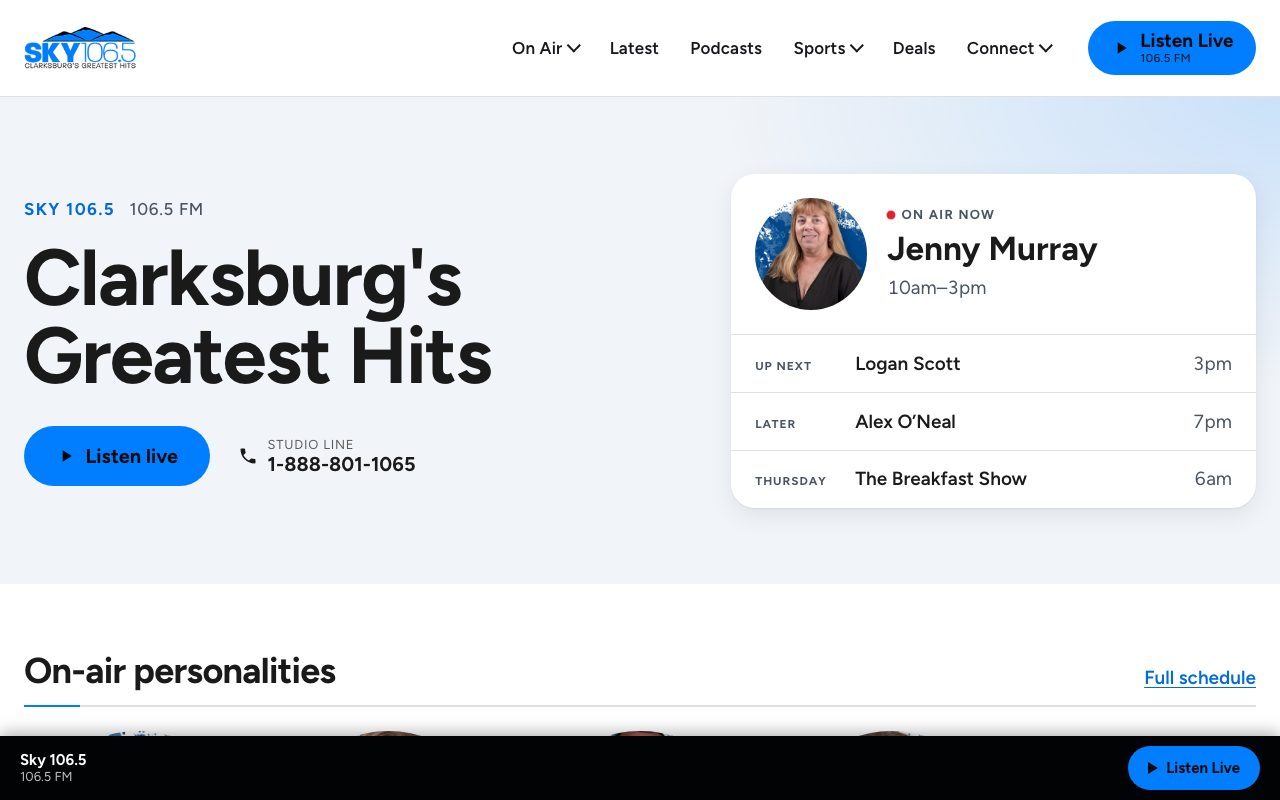Click Jenny Murray's profile photo
Viewport: 1280px width, 800px height.
pos(811,254)
